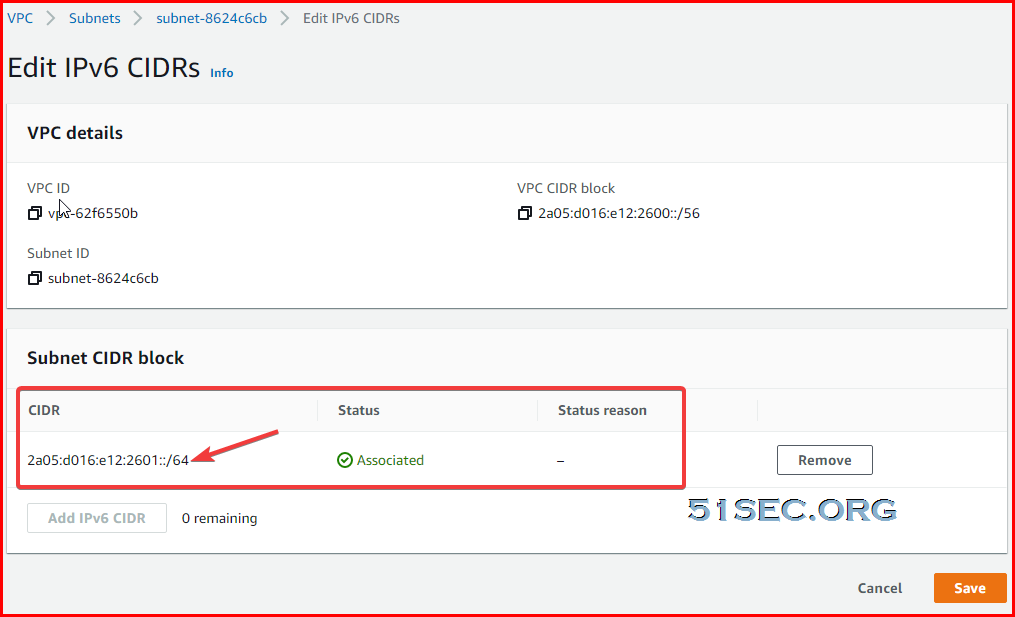This screenshot has height=617, width=1015.
Task: Click the VPC details heading
Action: (x=75, y=133)
